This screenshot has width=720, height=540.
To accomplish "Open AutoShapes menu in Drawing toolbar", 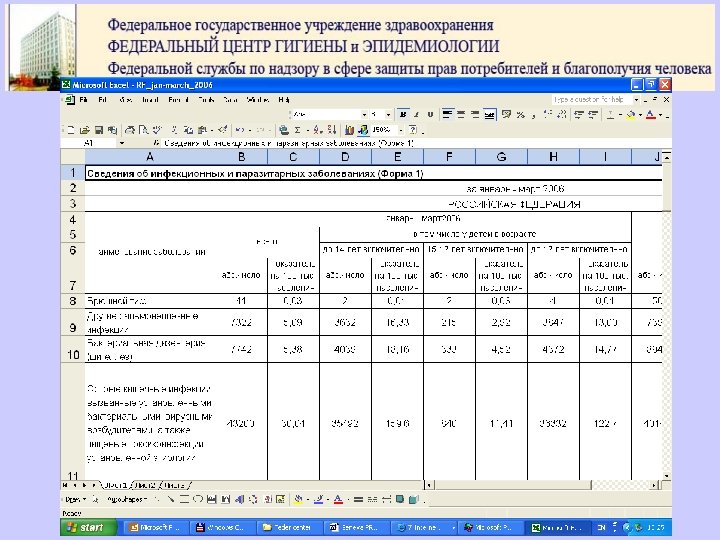I will (127, 499).
